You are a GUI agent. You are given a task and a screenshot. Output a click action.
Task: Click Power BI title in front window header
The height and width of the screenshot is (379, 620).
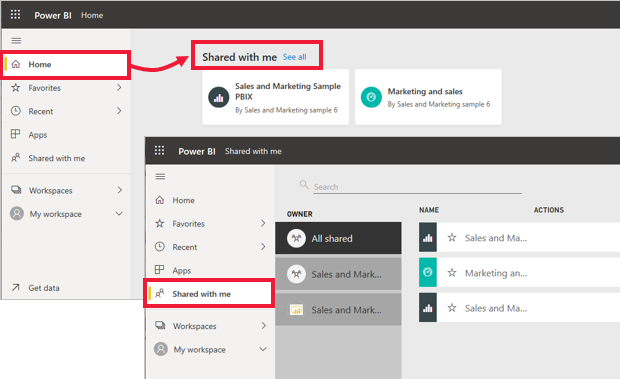(197, 151)
